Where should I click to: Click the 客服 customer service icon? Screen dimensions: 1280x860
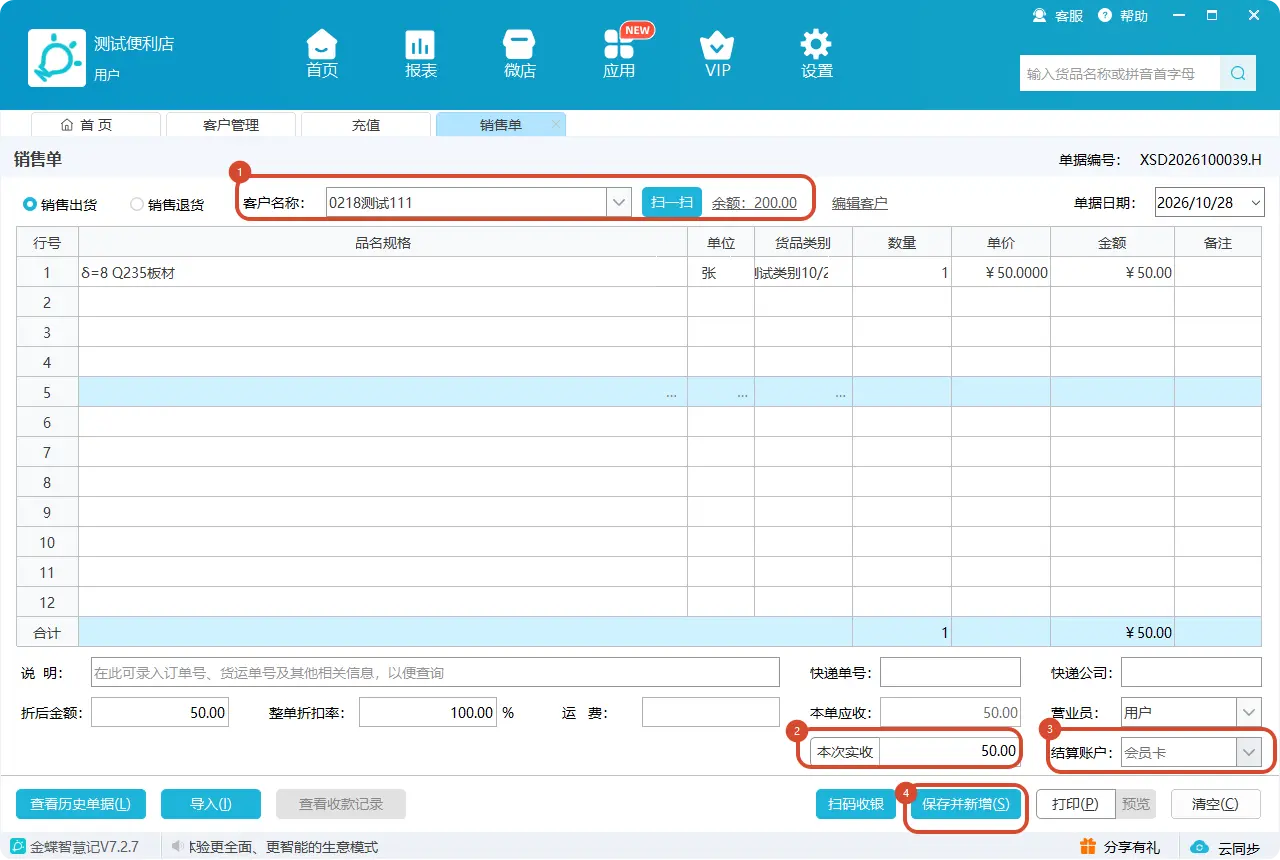pos(1040,16)
